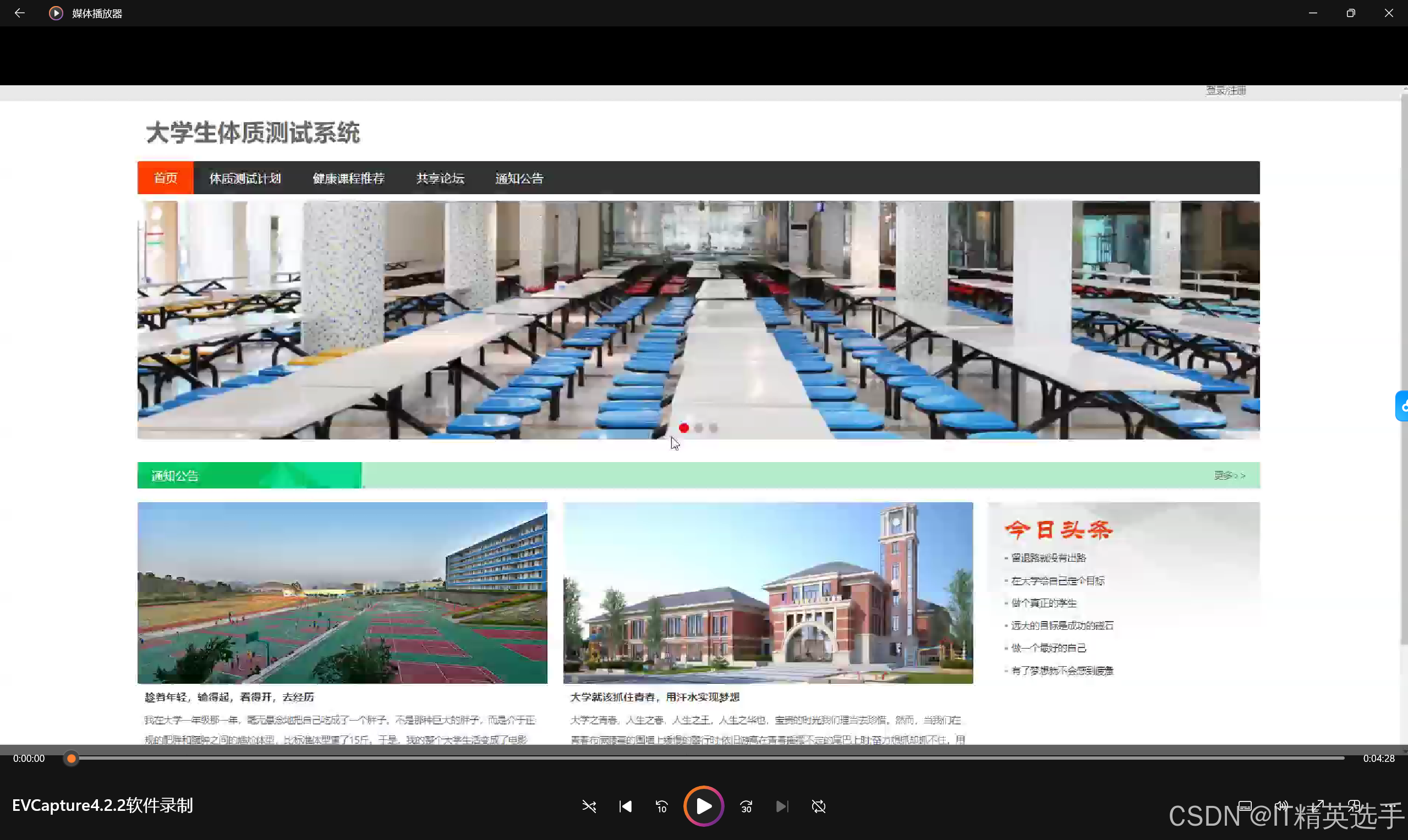This screenshot has height=840, width=1408.
Task: Click the 登录/注册 link
Action: click(1226, 91)
